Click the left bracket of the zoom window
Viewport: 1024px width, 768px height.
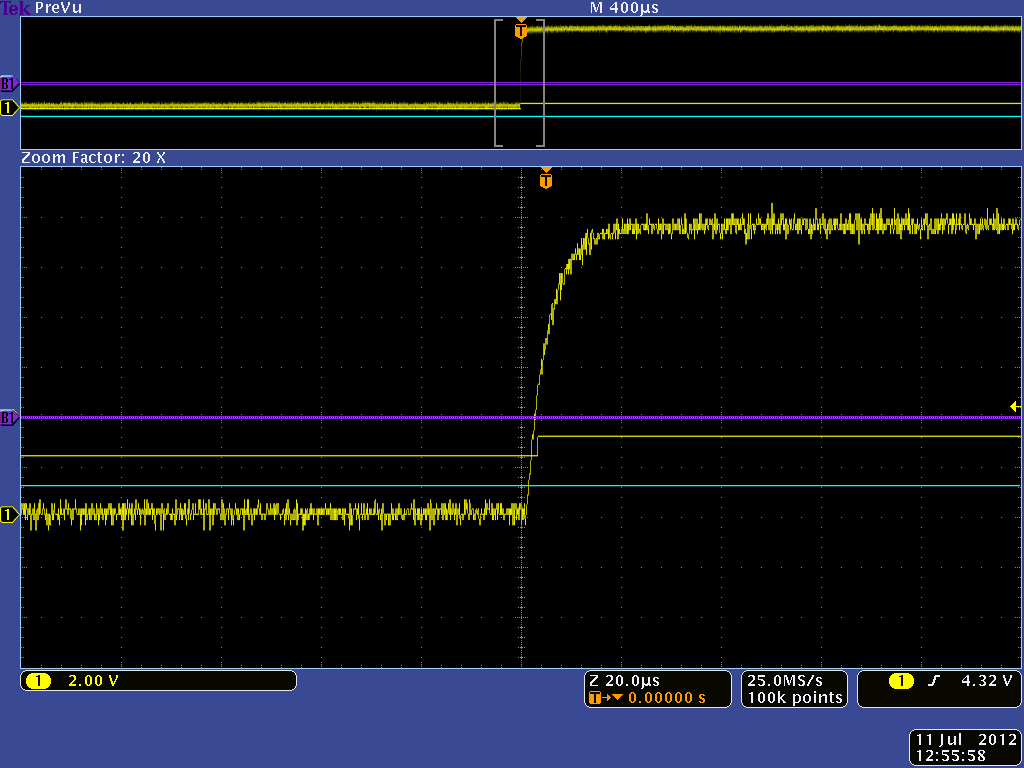tap(498, 83)
